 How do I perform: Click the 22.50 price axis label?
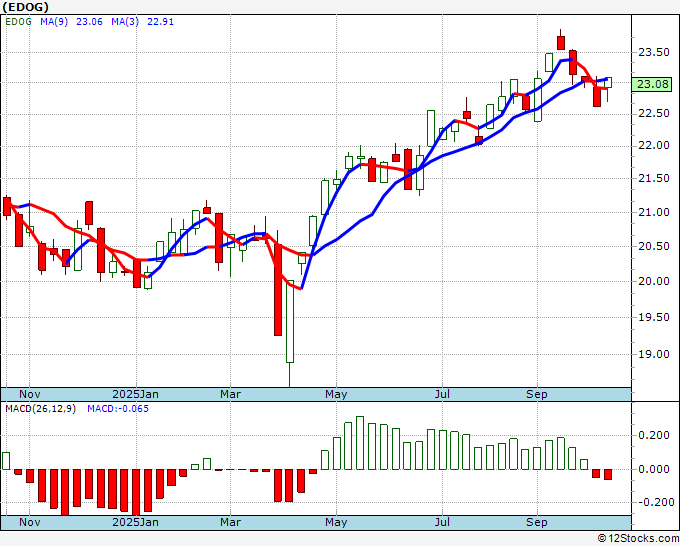654,114
